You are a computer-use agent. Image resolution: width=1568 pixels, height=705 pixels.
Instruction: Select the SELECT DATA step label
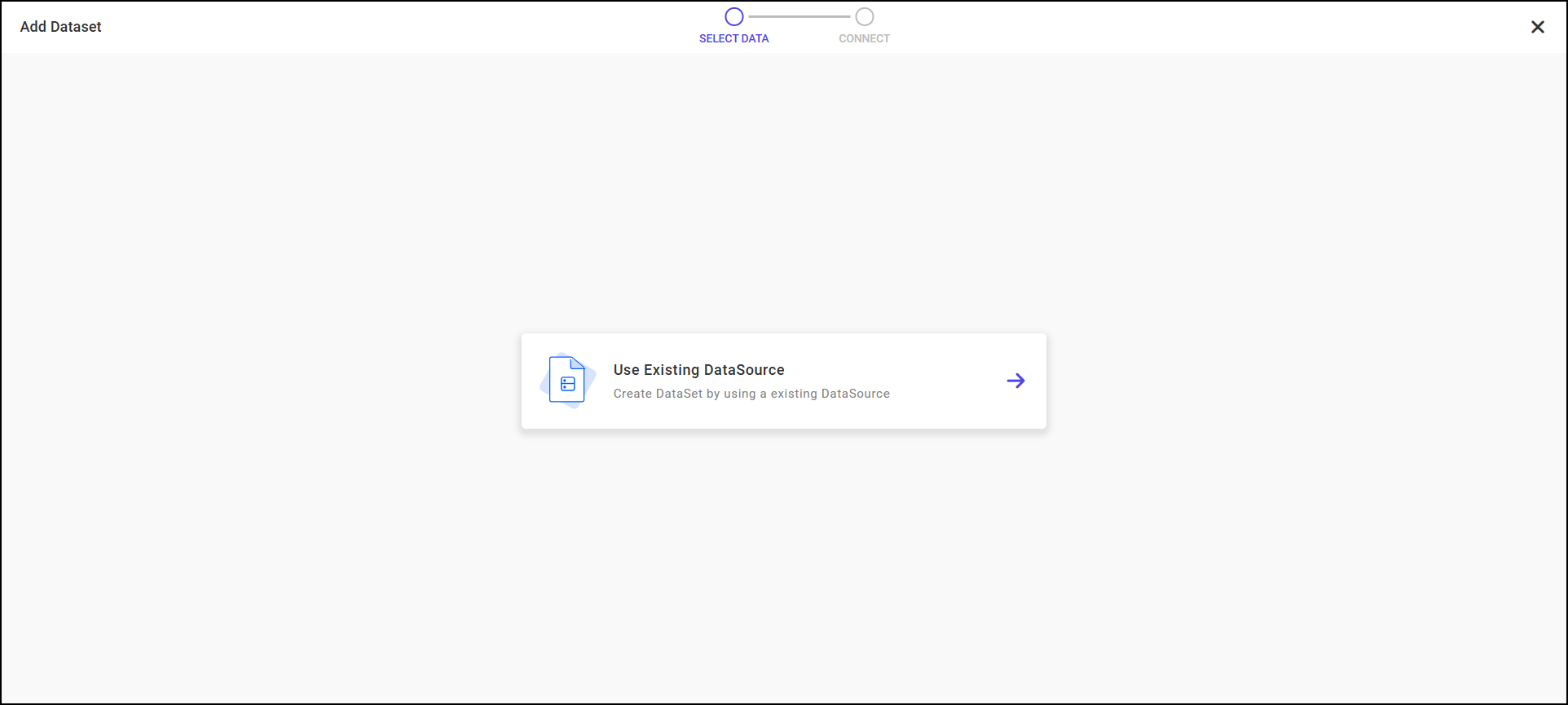tap(733, 38)
